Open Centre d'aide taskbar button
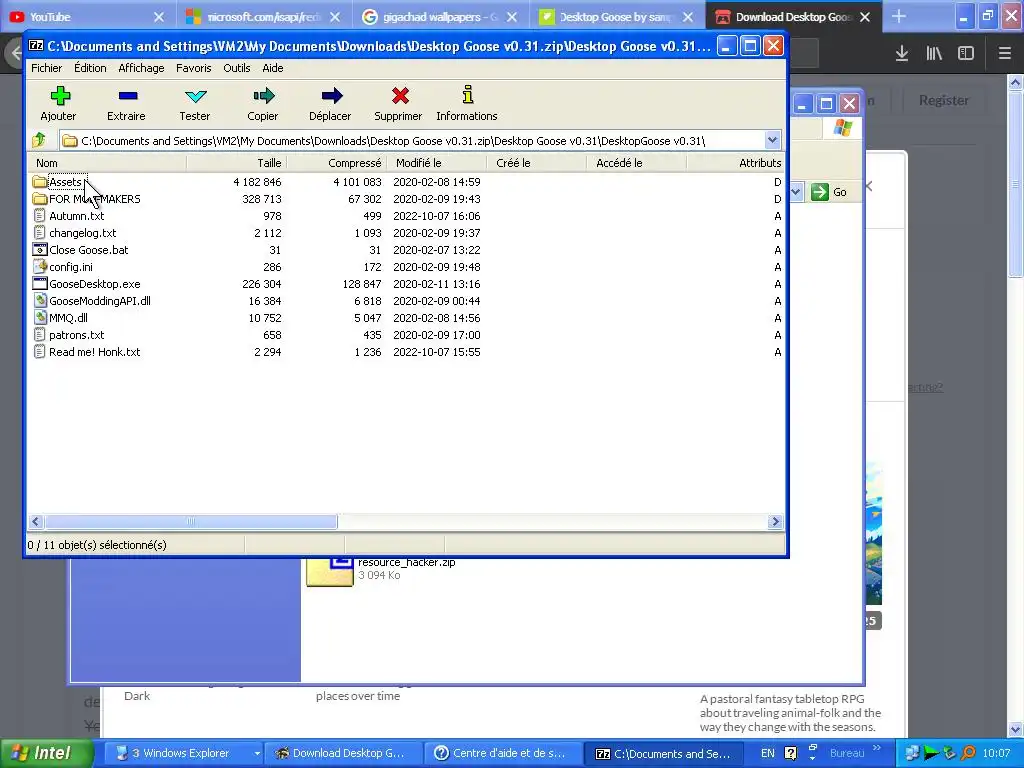1024x768 pixels. [502, 753]
